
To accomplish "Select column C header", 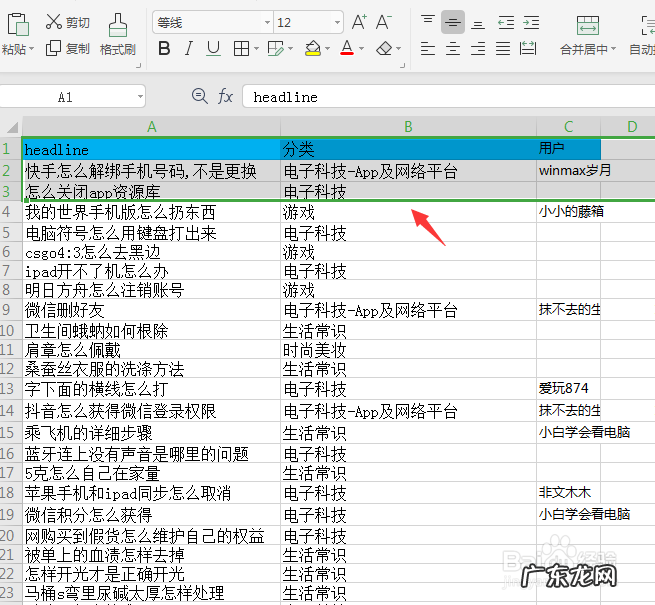I will pos(568,127).
